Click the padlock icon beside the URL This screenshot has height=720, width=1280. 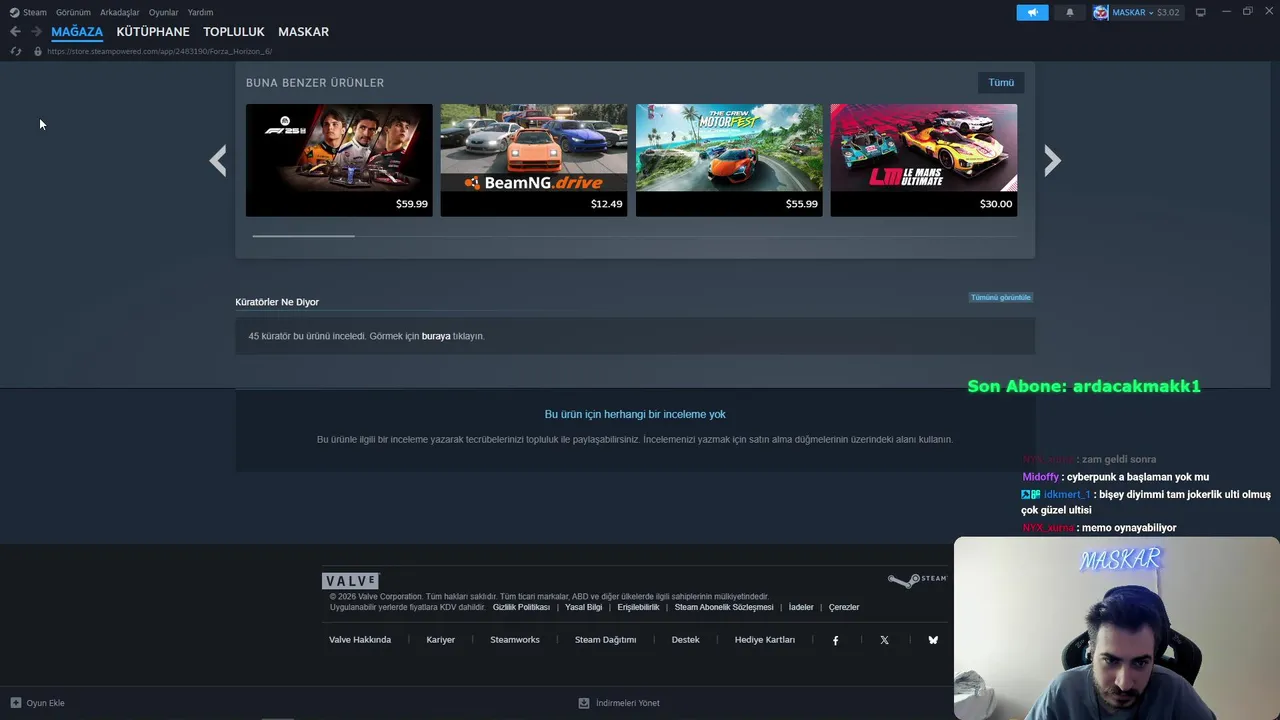click(38, 51)
